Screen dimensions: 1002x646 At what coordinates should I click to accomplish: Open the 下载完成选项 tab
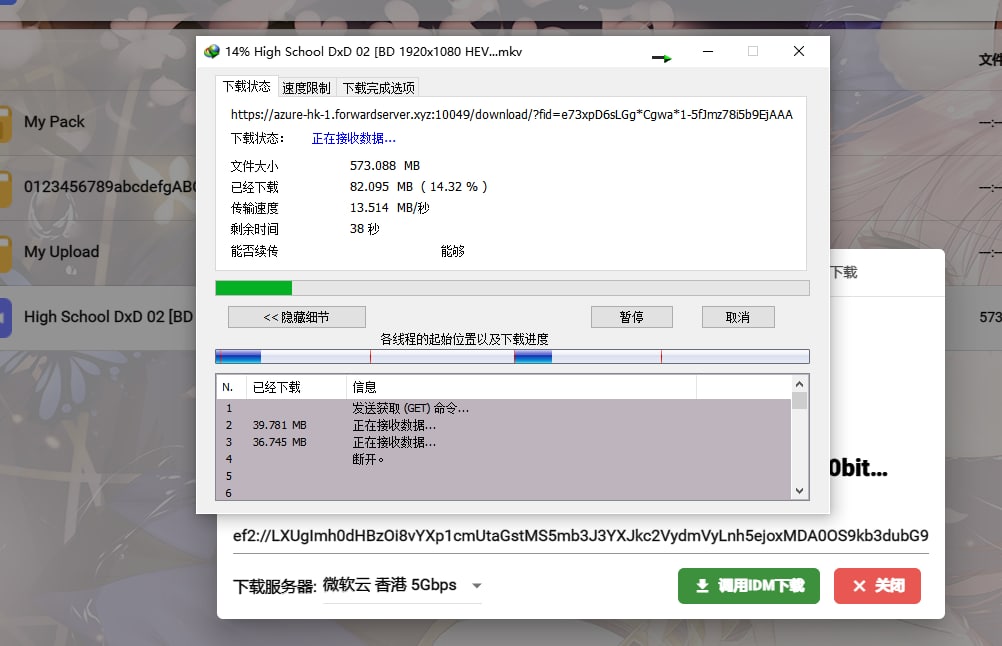(x=378, y=88)
